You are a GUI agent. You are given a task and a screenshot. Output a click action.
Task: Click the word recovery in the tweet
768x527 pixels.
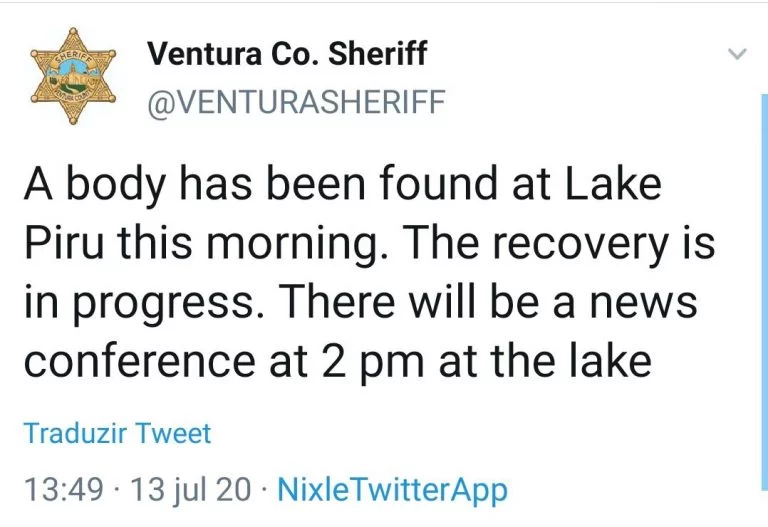click(580, 244)
